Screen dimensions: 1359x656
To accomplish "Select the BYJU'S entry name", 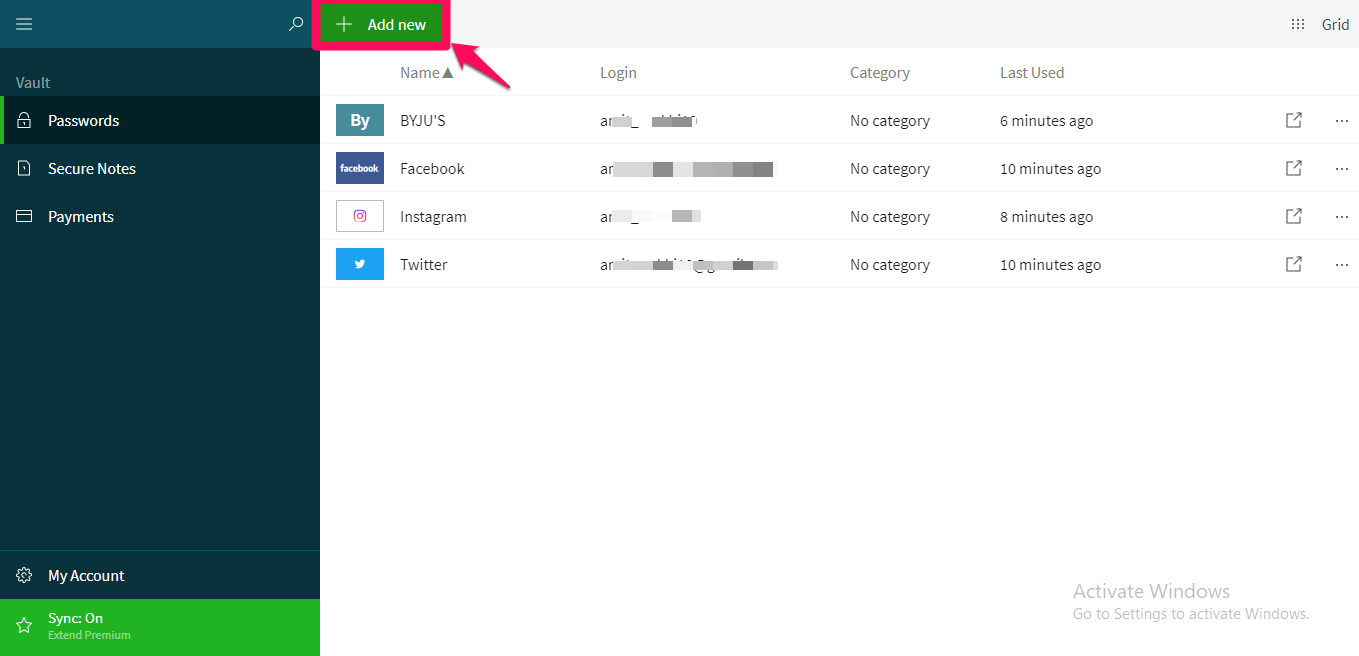I will coord(423,120).
